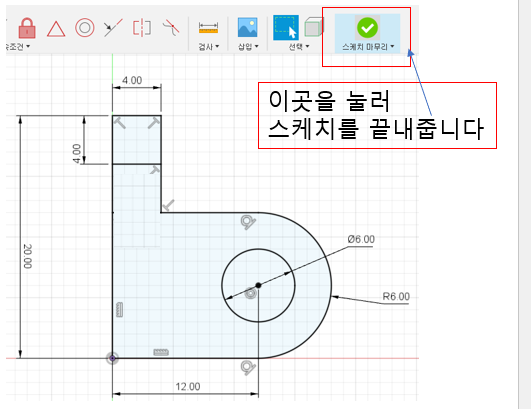Select the triangle-shaped Equal constraint tool
531x409 pixels.
56,28
